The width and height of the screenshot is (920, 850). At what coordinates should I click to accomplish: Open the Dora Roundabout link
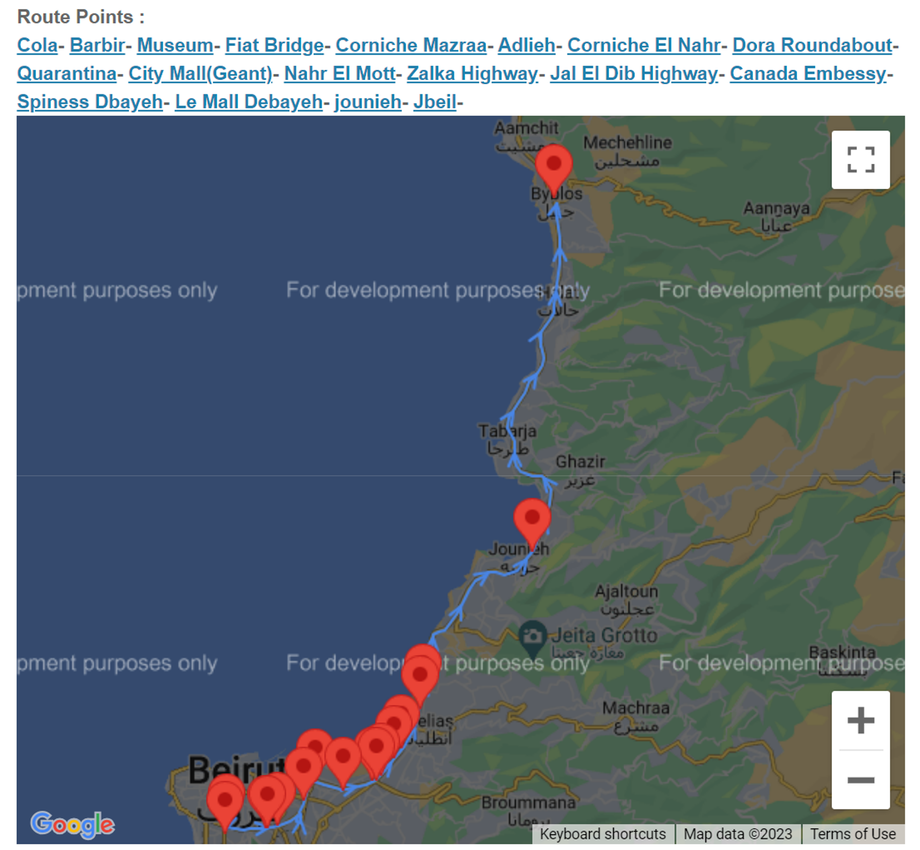coord(812,45)
